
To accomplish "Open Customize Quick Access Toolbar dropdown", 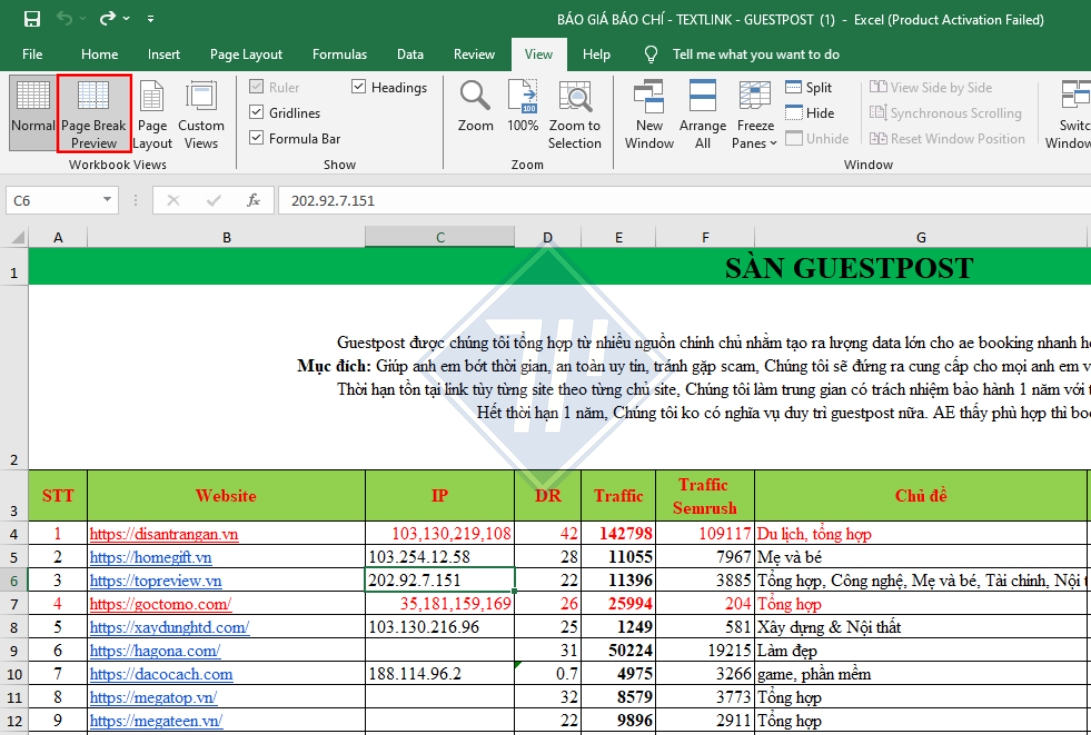I will [x=150, y=19].
